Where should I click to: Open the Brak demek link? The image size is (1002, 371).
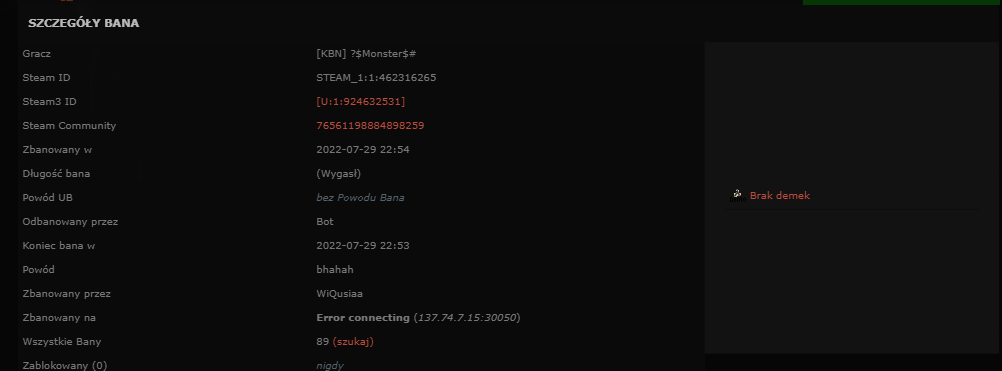point(780,195)
